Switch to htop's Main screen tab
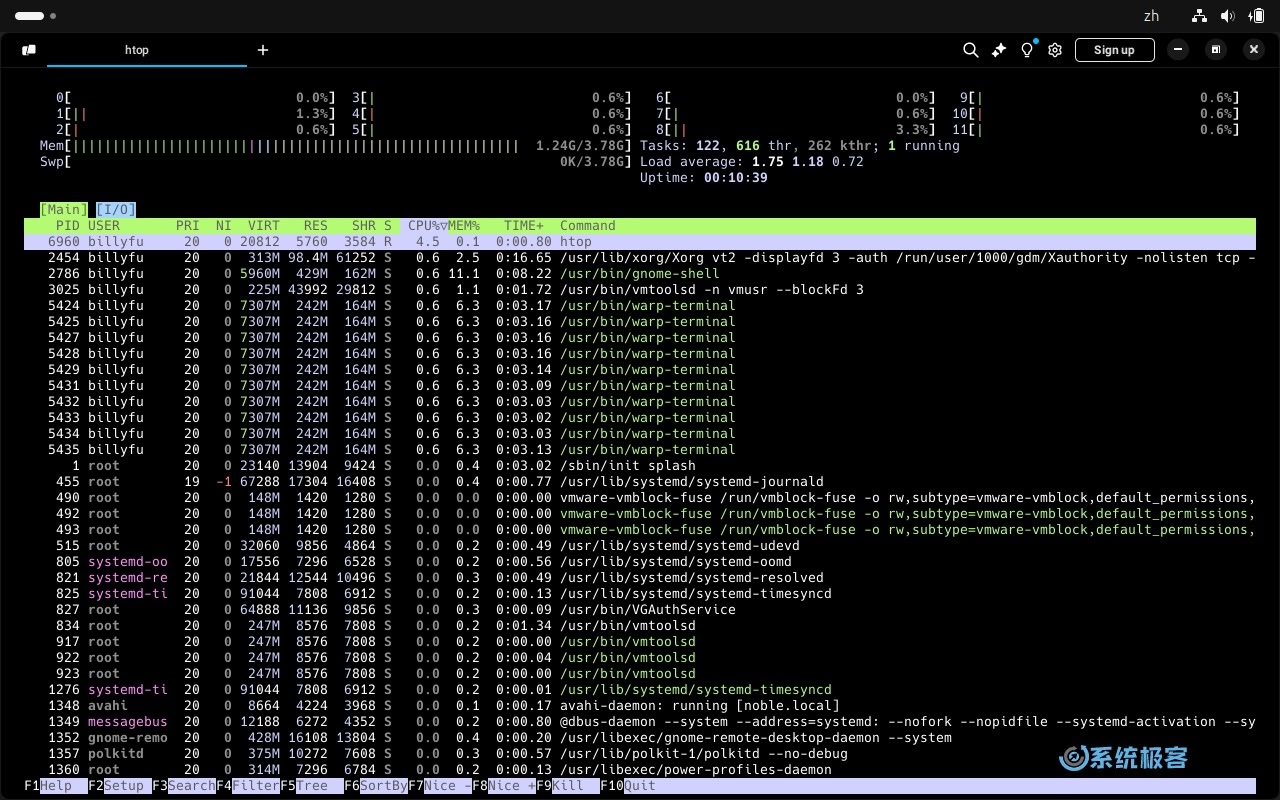The height and width of the screenshot is (800, 1280). (64, 210)
